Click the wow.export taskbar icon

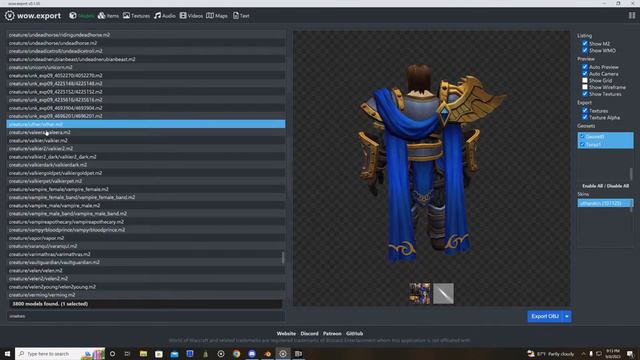point(283,353)
